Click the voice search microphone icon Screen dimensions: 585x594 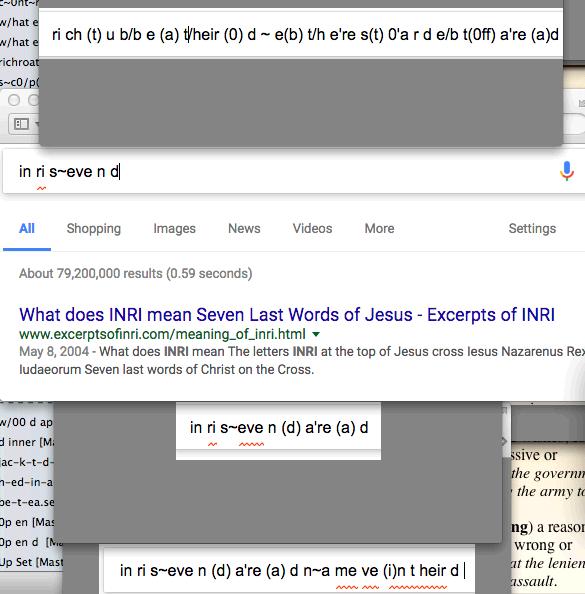(567, 171)
